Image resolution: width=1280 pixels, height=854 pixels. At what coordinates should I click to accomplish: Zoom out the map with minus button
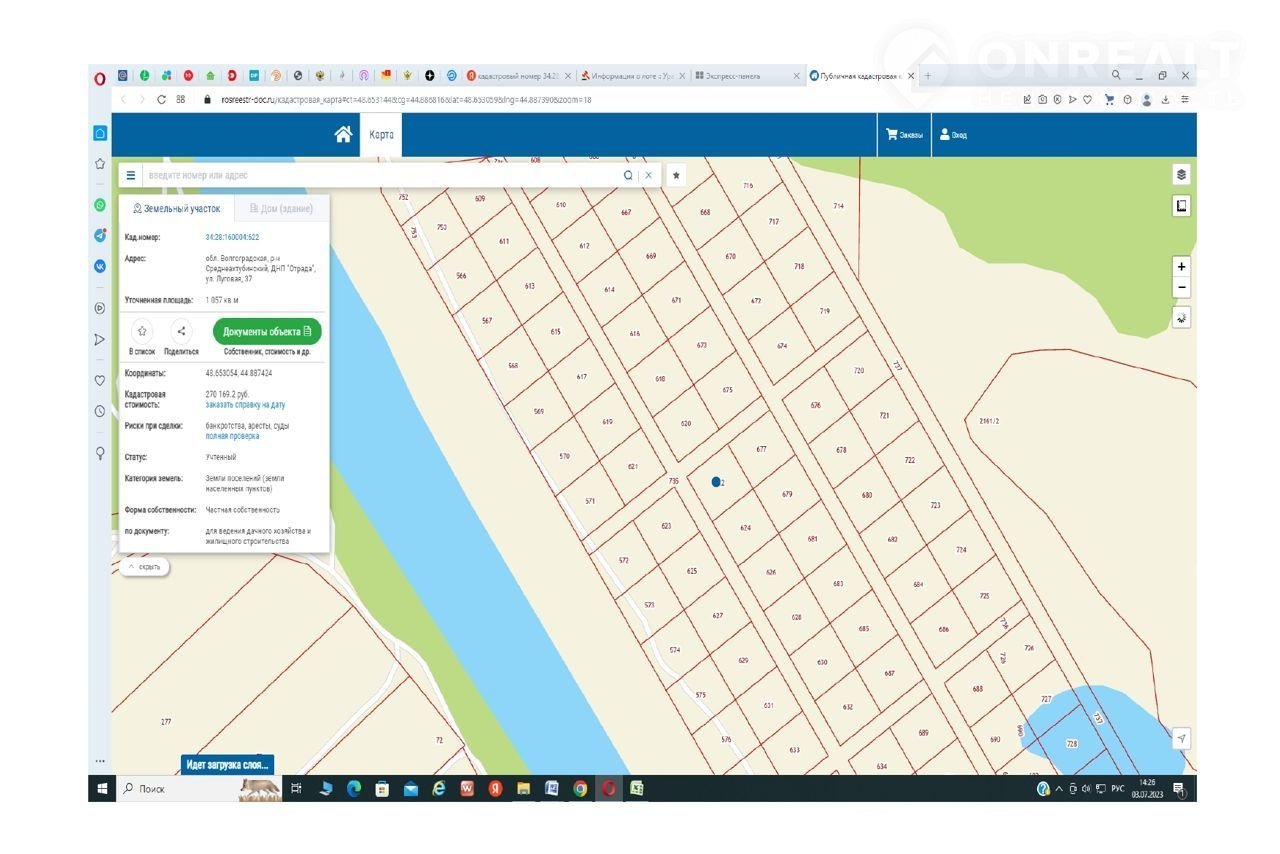(x=1181, y=288)
